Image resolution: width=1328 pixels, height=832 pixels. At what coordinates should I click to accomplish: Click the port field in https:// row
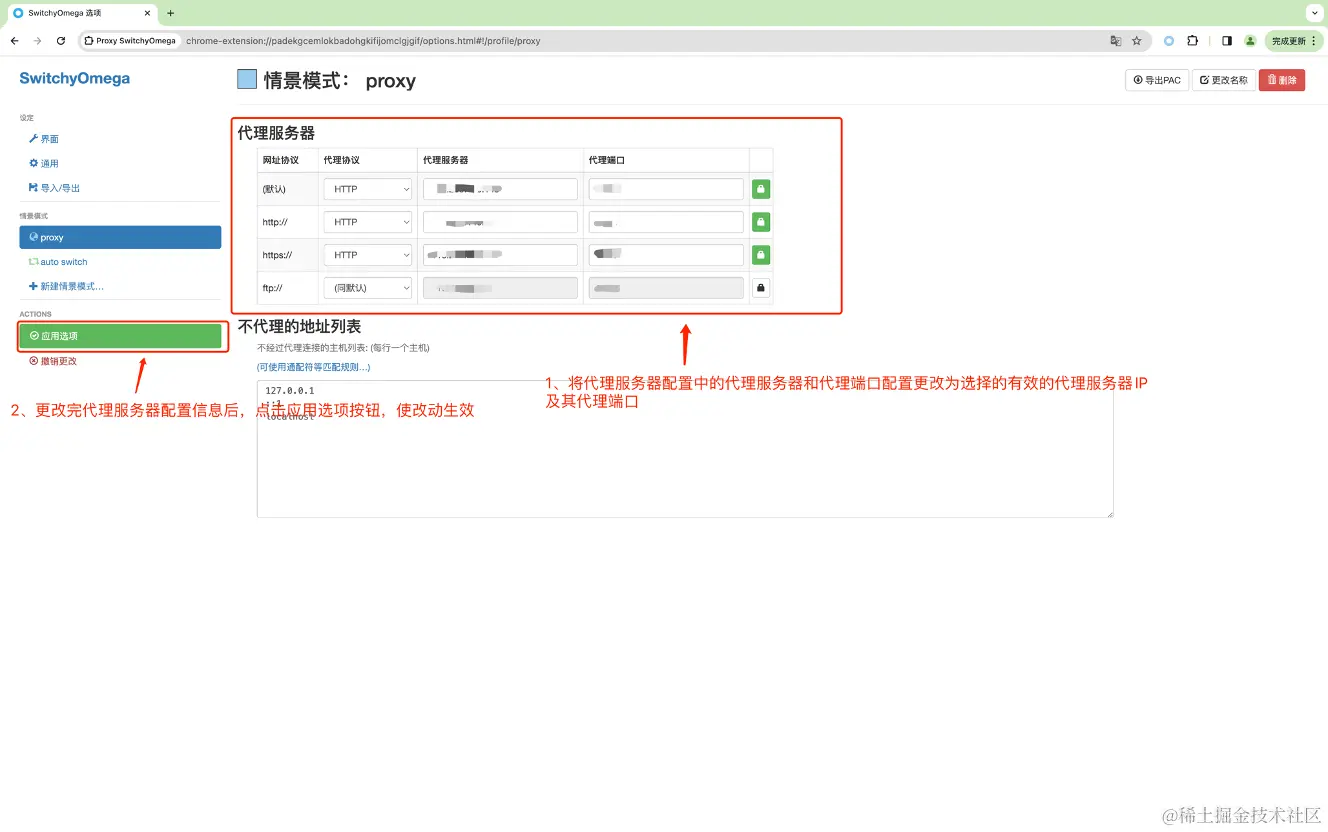click(666, 255)
